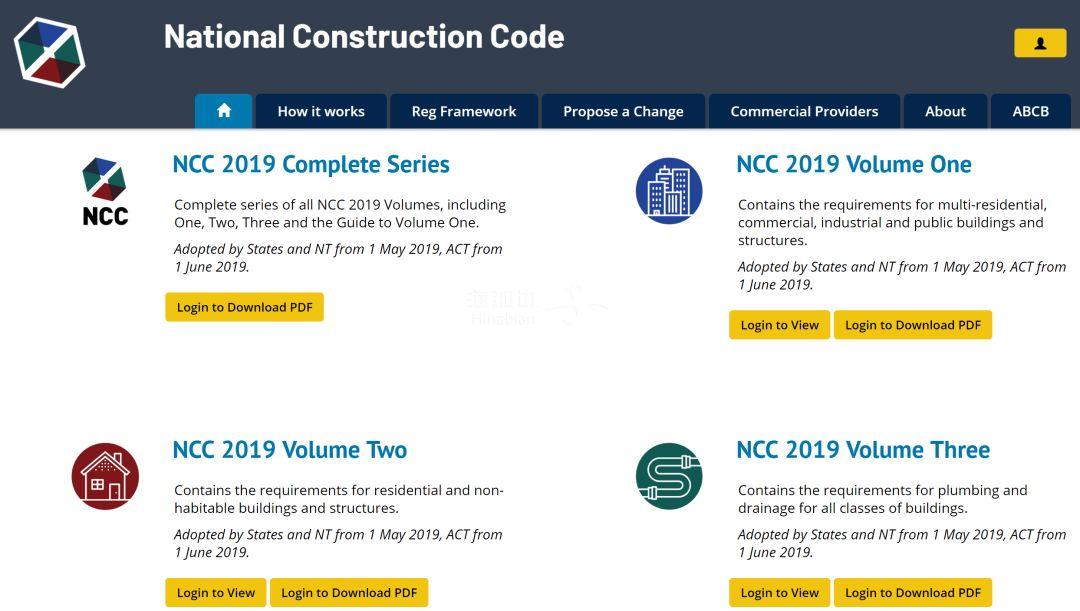Download Volume One PDF via login button
The height and width of the screenshot is (611, 1080).
coord(913,325)
